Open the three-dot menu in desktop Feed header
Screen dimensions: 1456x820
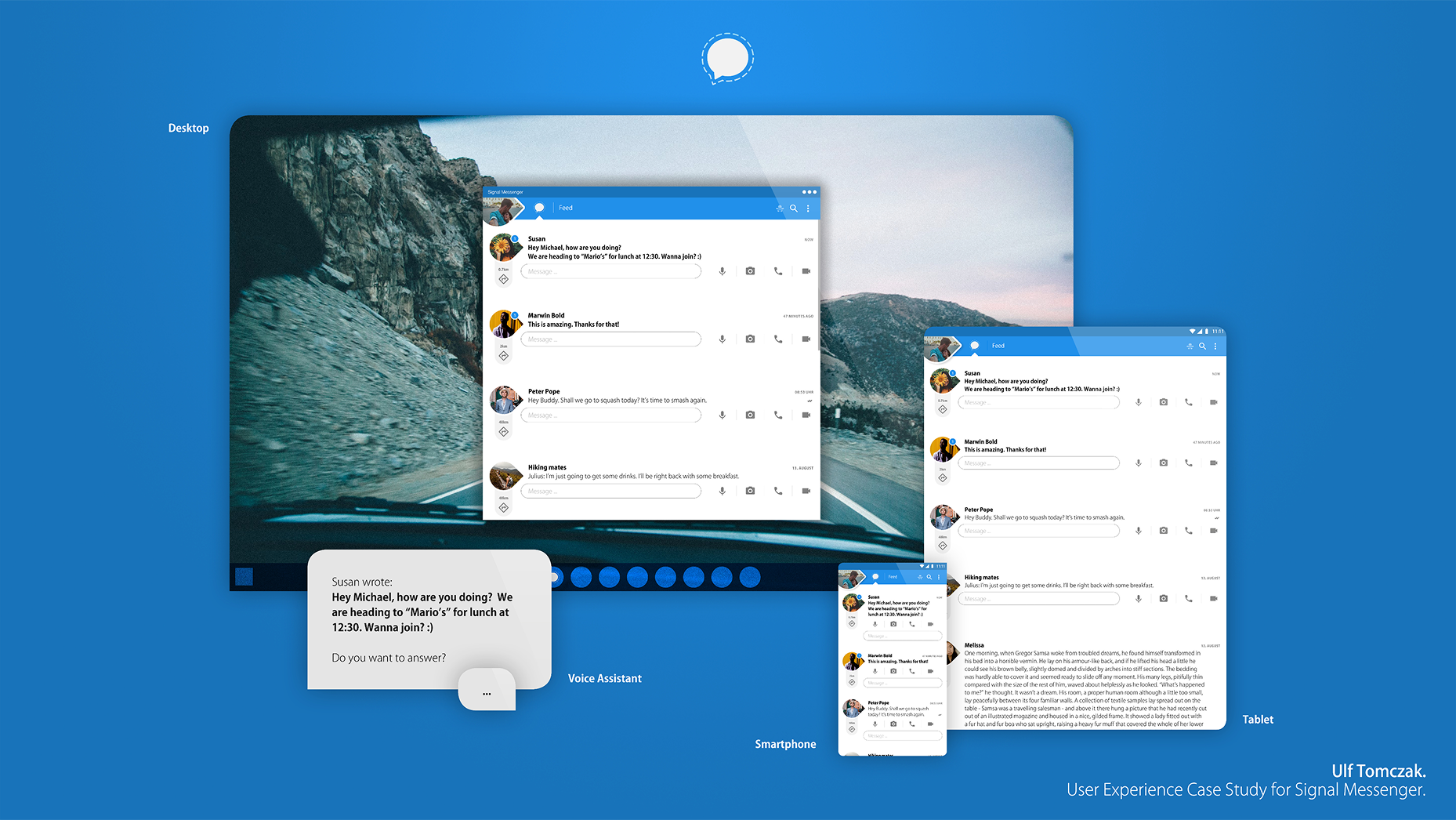pos(808,209)
